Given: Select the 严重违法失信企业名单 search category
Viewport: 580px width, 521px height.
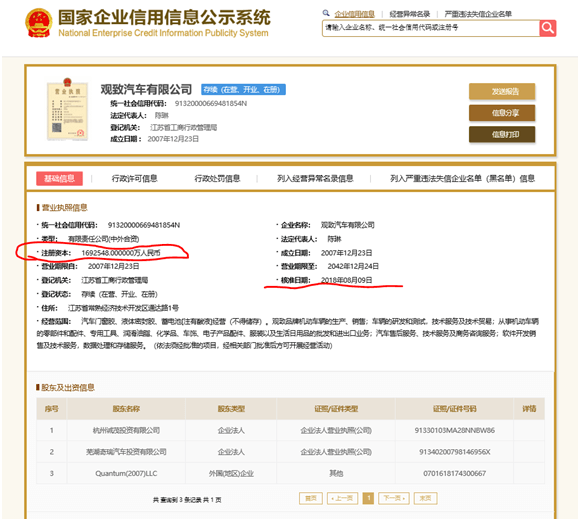Looking at the screenshot, I should (478, 14).
